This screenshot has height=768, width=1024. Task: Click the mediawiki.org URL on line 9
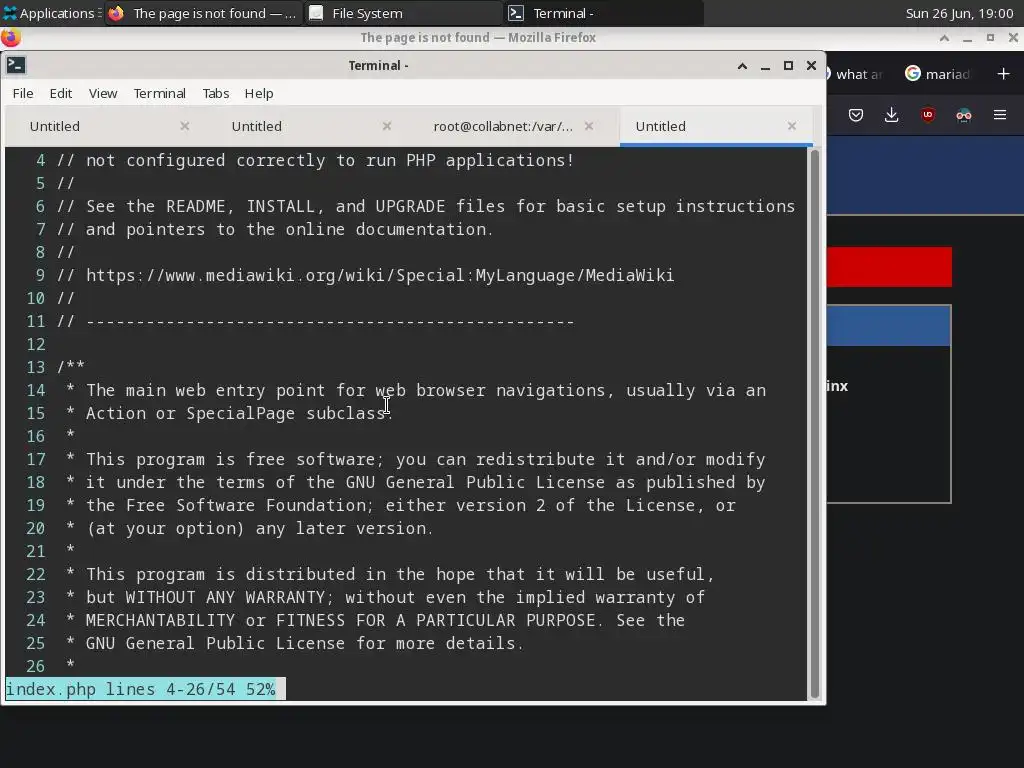coord(380,275)
